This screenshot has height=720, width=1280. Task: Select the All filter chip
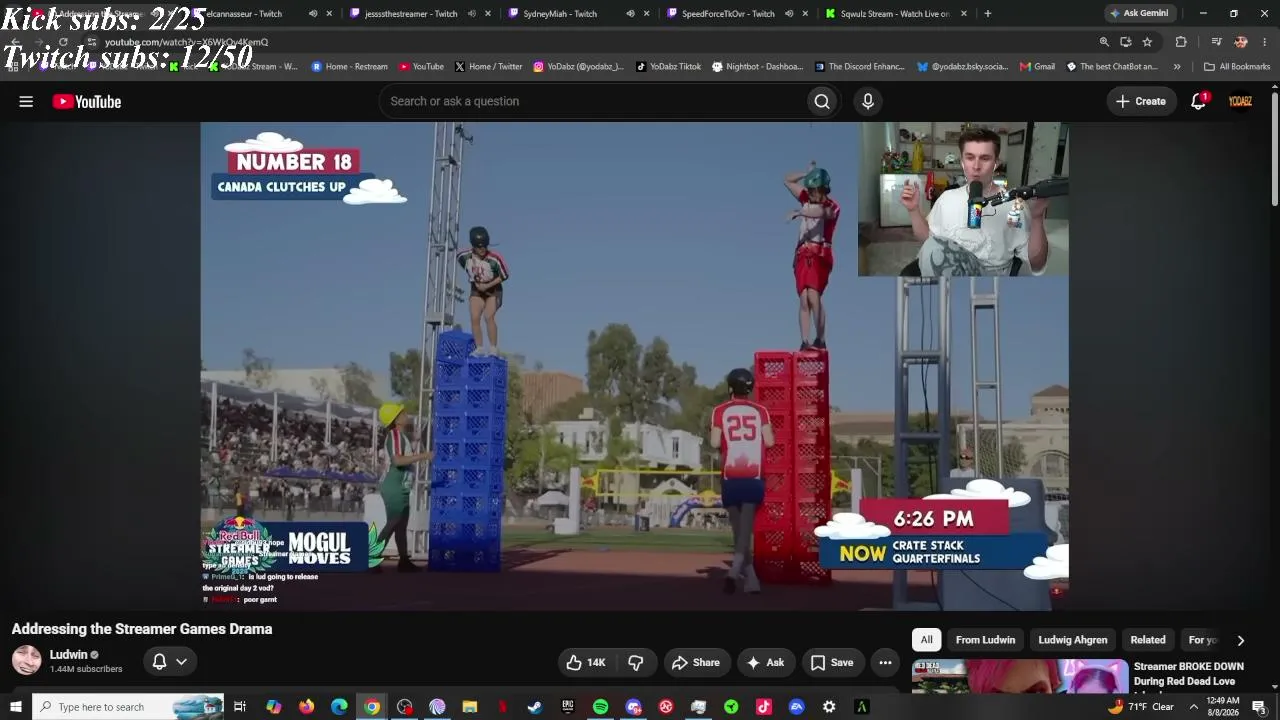(927, 640)
